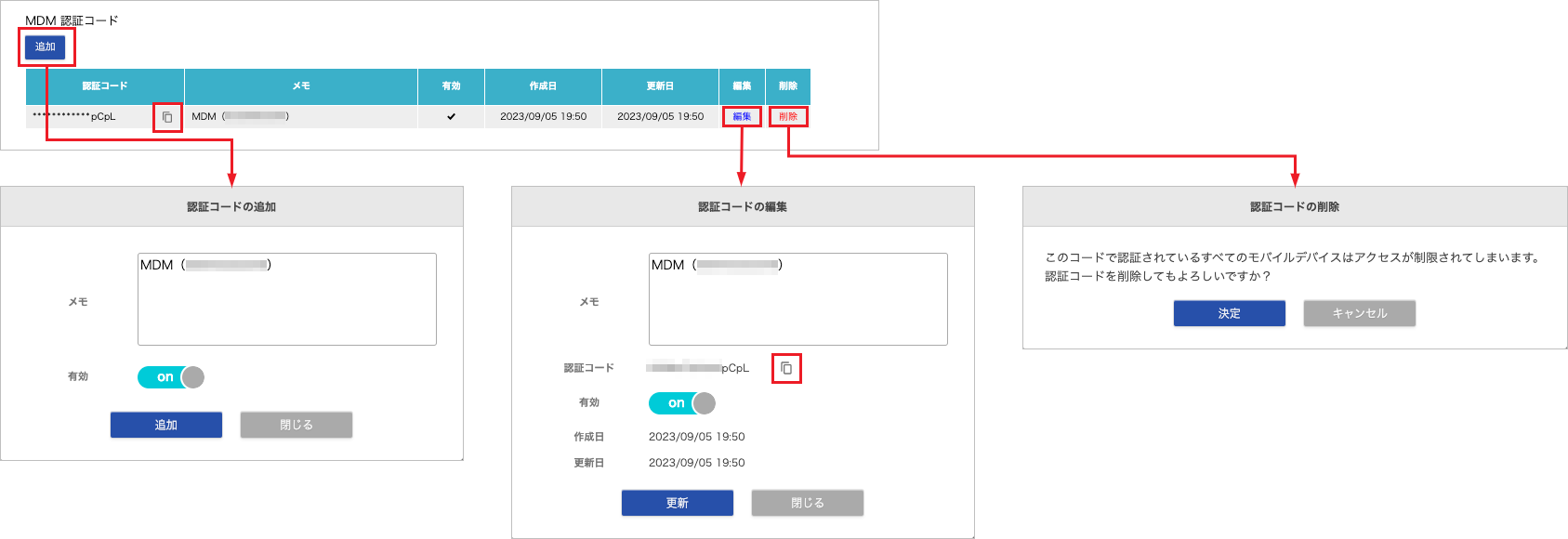Click the 更新日 column header
The height and width of the screenshot is (539, 1568).
coord(660,86)
